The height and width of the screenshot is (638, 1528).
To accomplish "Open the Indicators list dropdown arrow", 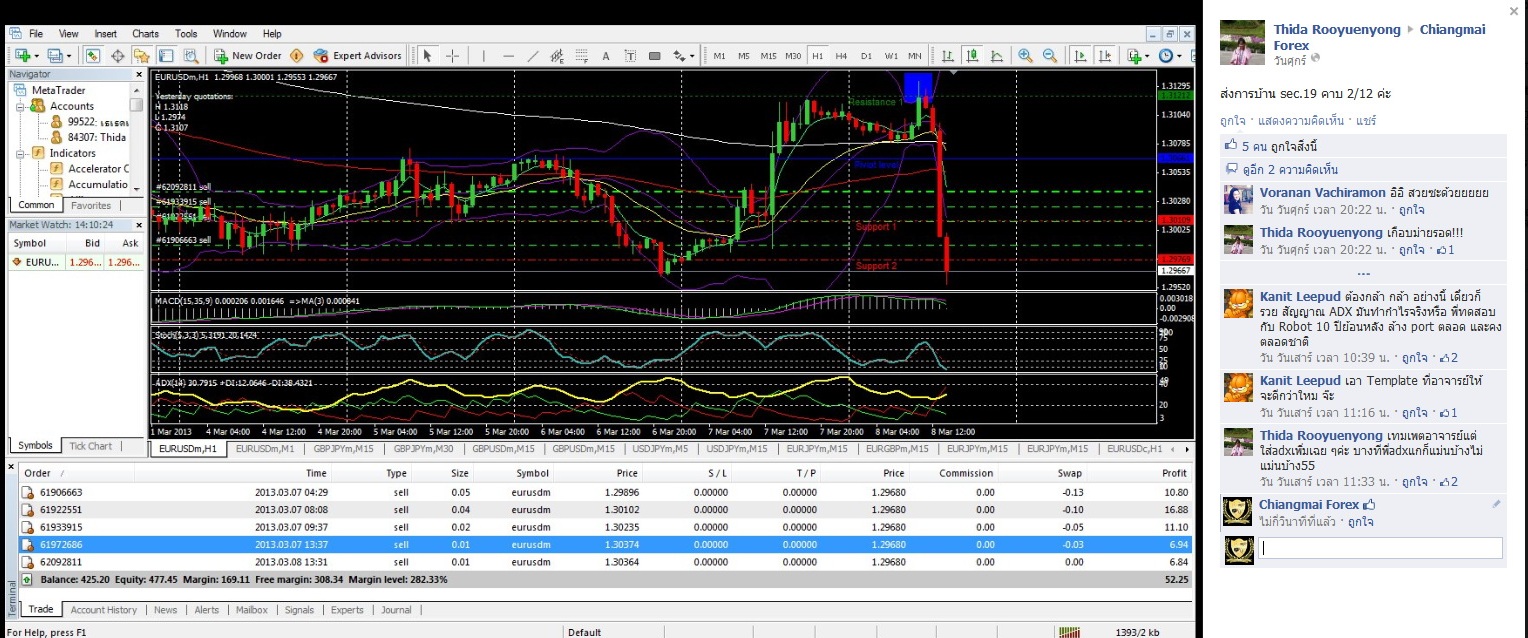I will coord(1147,56).
